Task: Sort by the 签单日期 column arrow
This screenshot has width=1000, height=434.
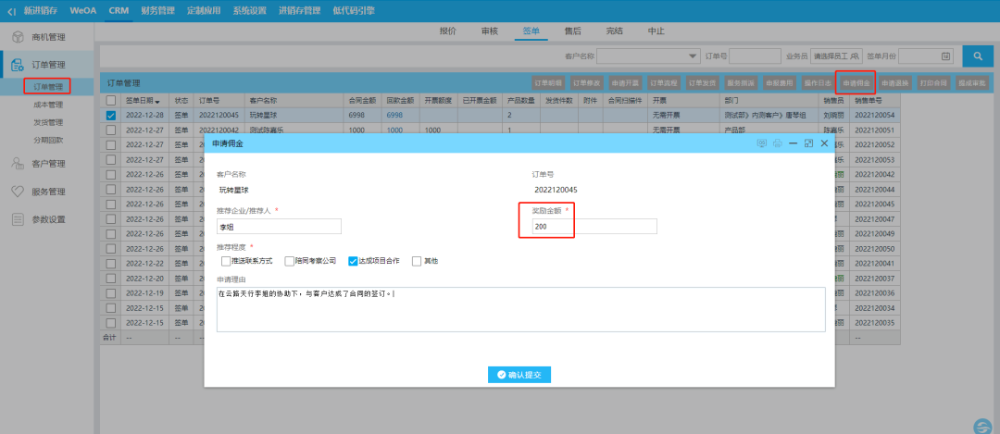Action: [157, 101]
